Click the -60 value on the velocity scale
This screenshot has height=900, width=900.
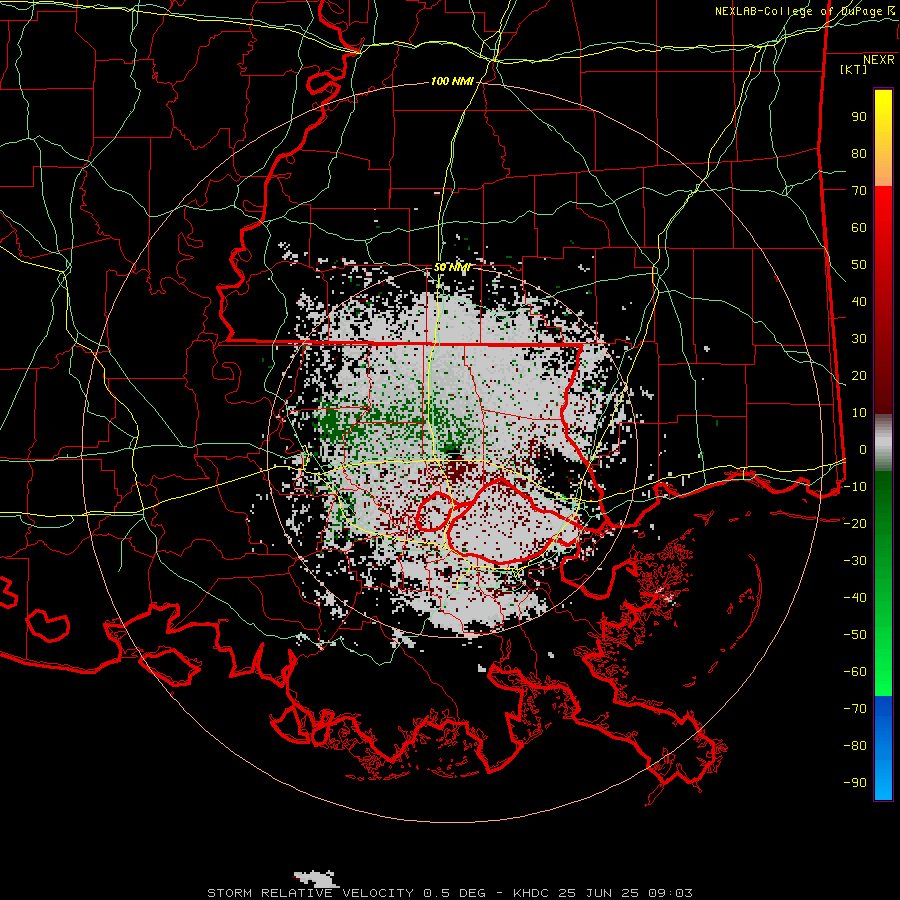855,672
